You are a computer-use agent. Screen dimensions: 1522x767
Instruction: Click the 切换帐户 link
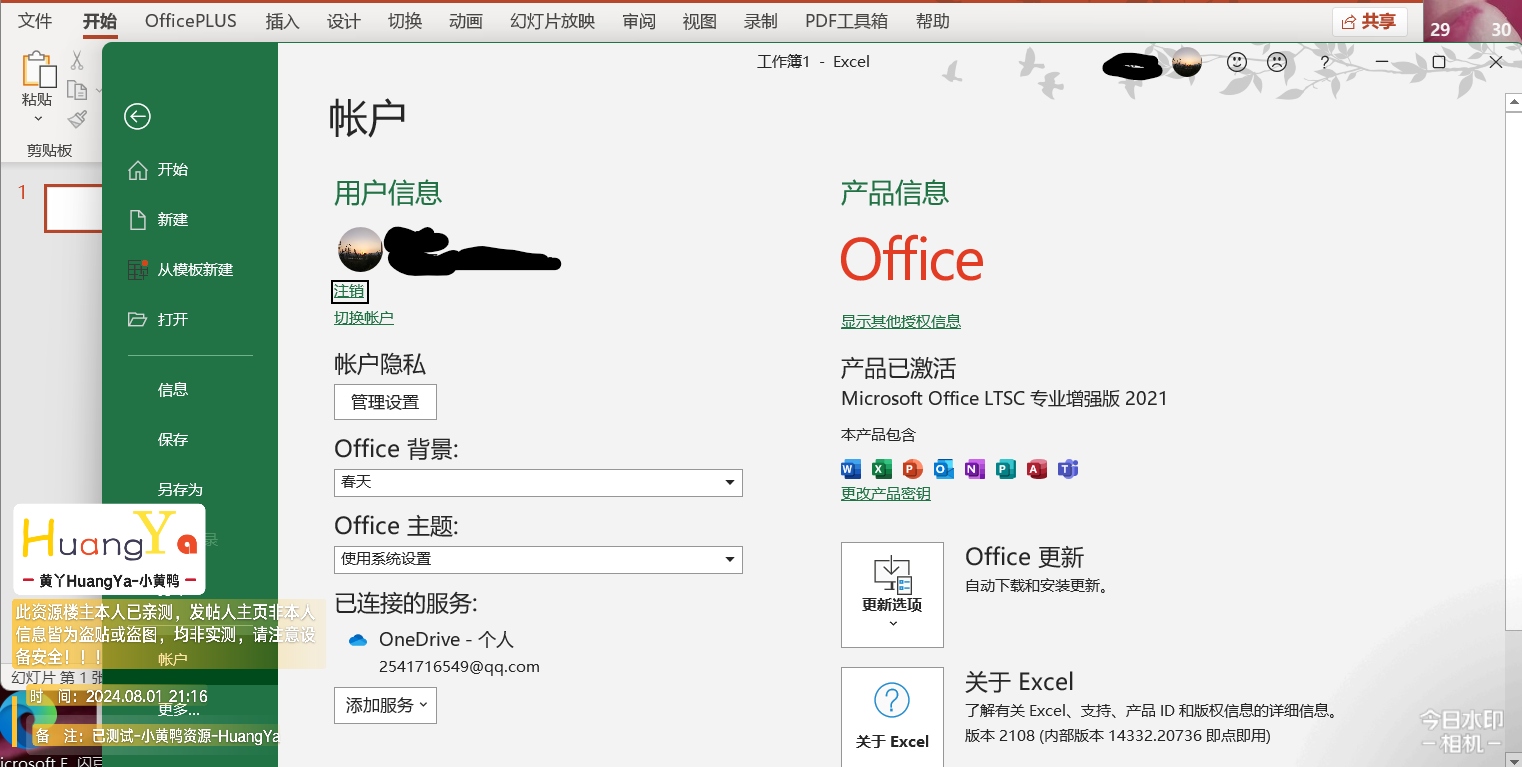364,318
